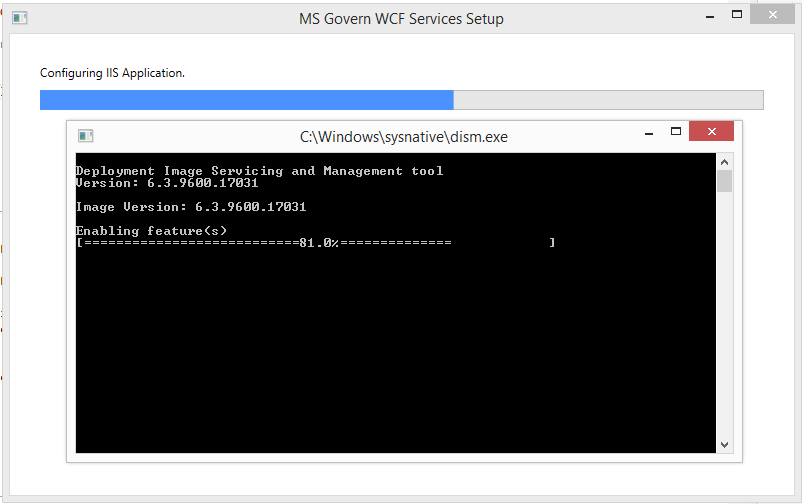Click the console scrollbar up arrow
The height and width of the screenshot is (504, 802).
(725, 161)
